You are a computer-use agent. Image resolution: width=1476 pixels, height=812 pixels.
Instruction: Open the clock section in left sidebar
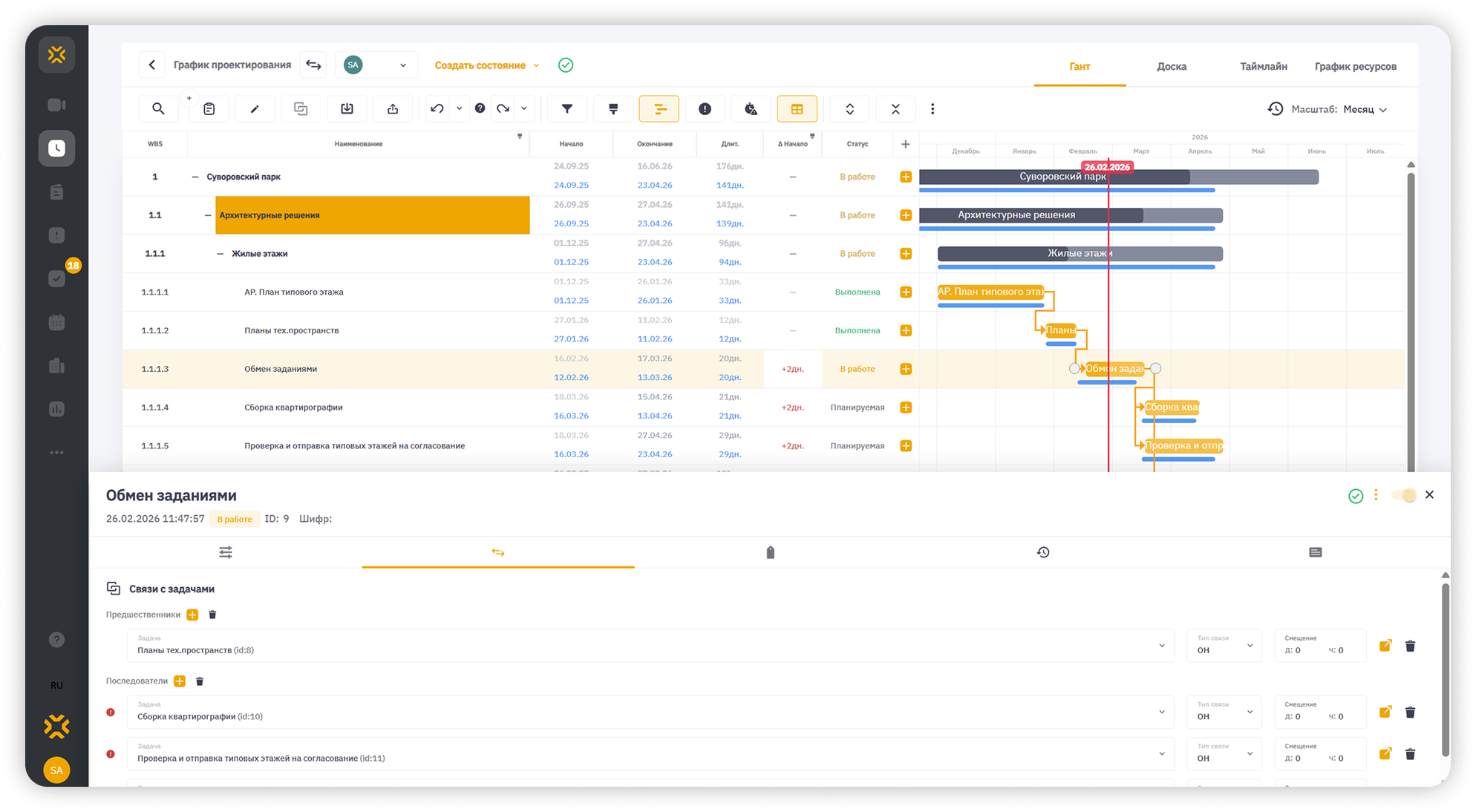(x=57, y=148)
